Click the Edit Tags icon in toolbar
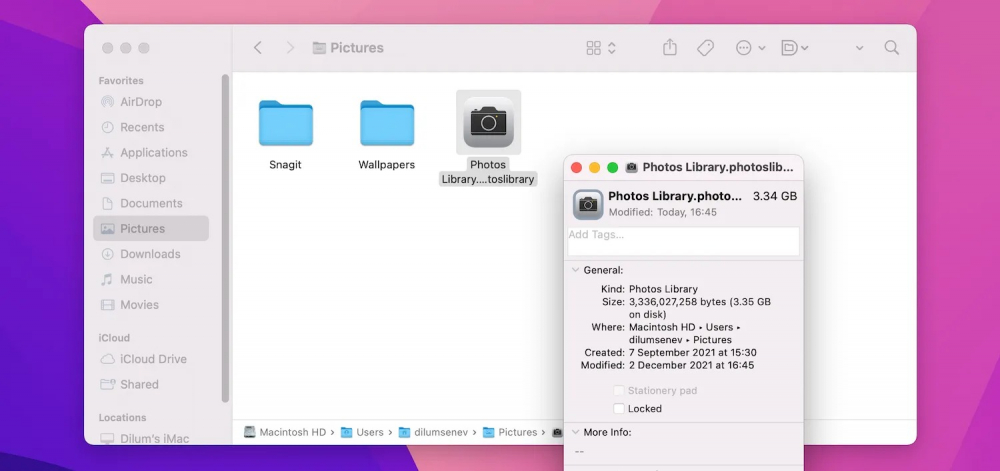 coord(705,48)
